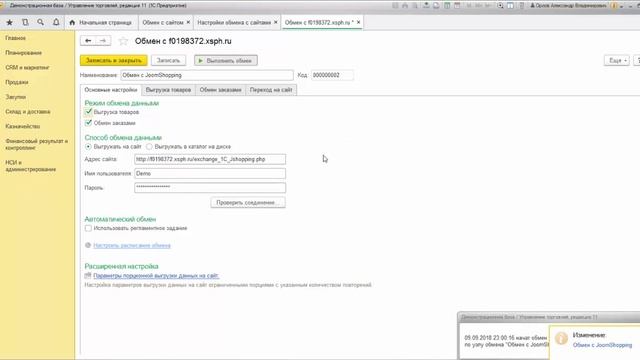
Task: Open the Продажи section
Action: (17, 82)
